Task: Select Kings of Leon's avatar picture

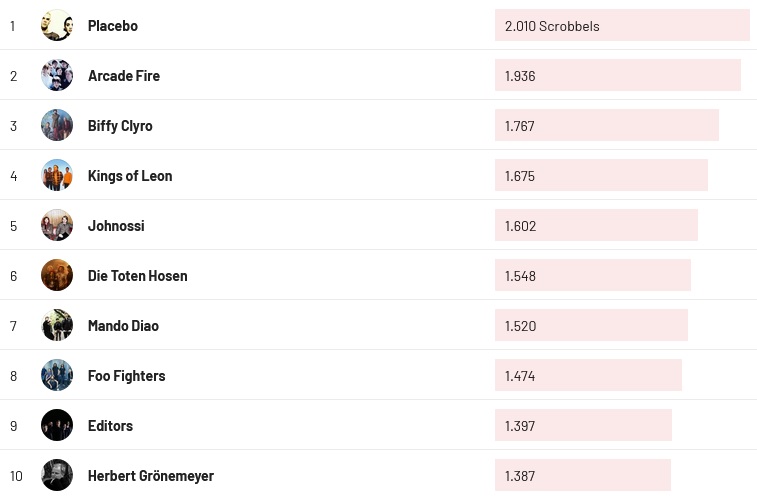Action: click(57, 175)
